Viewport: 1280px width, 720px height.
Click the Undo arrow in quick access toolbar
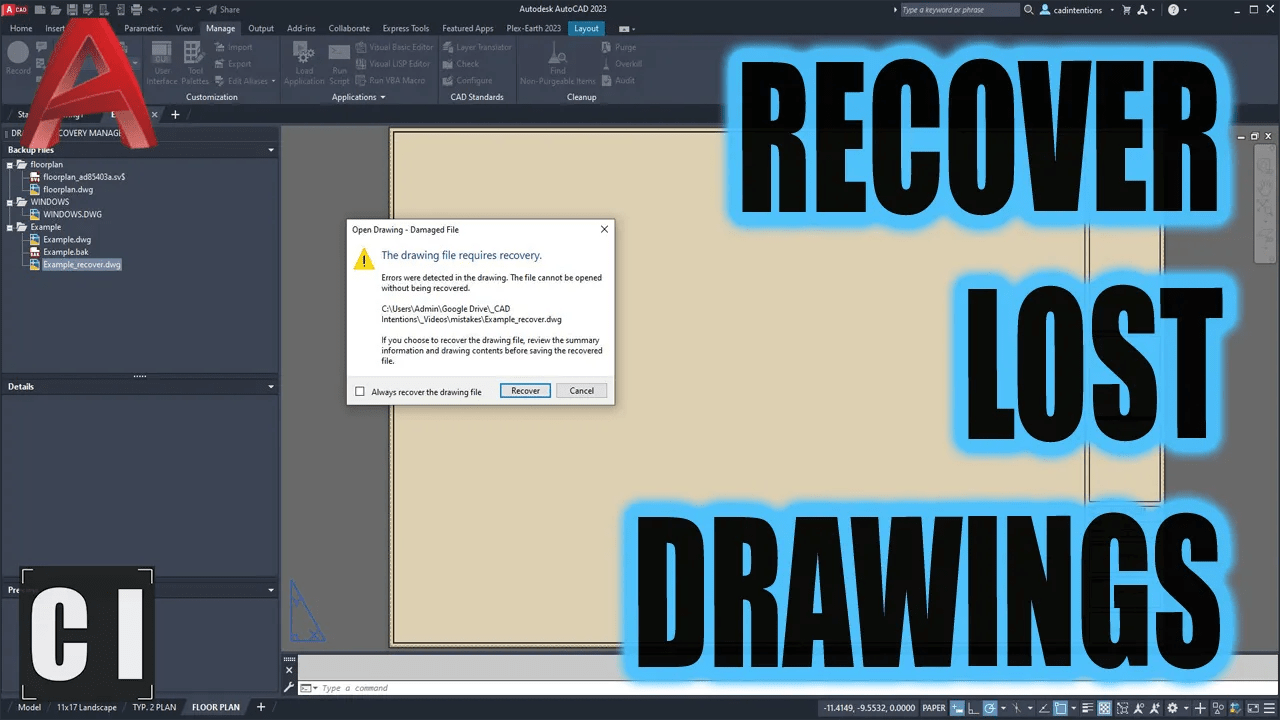click(152, 9)
